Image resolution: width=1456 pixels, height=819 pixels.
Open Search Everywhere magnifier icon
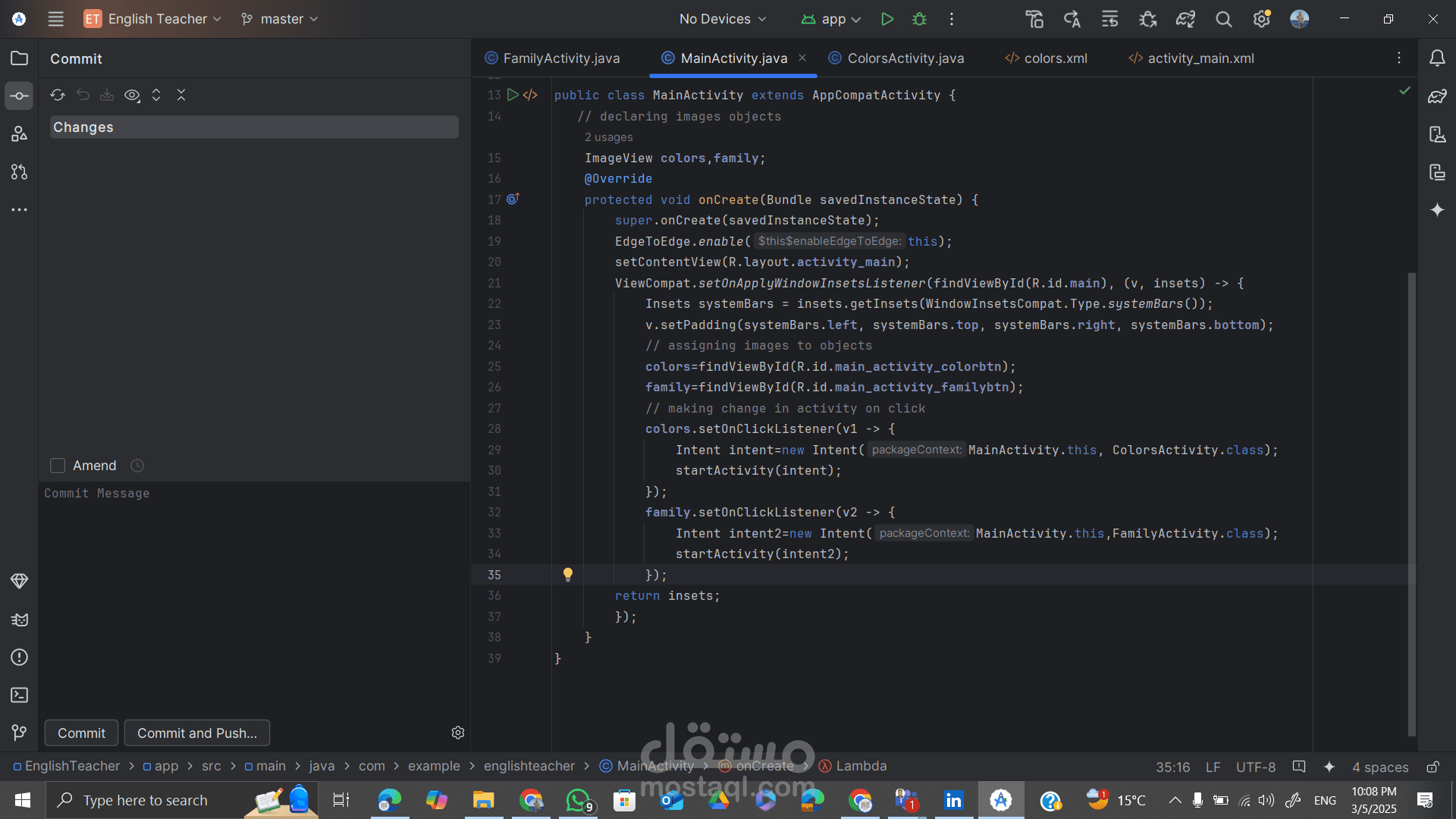pyautogui.click(x=1223, y=19)
